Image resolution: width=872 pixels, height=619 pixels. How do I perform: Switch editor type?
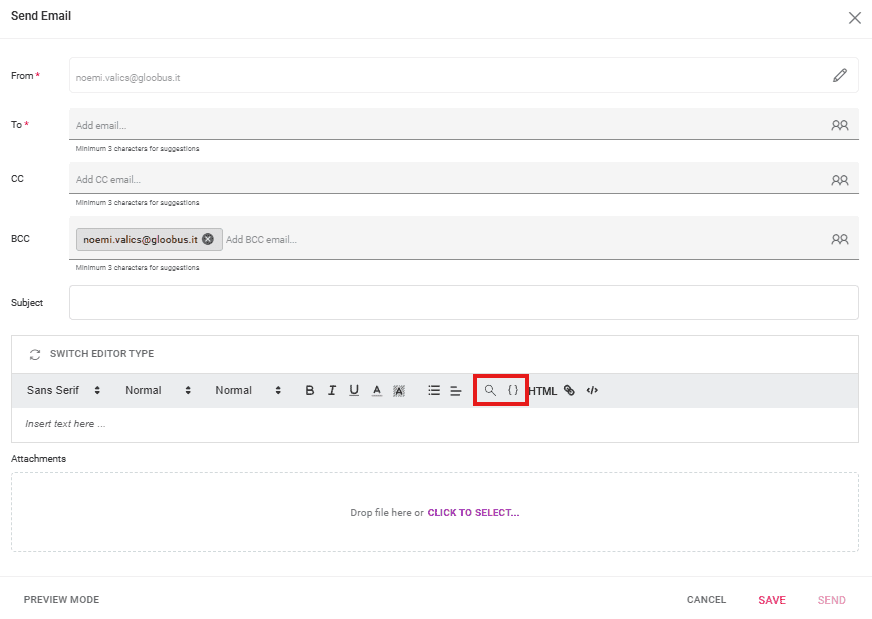point(91,354)
